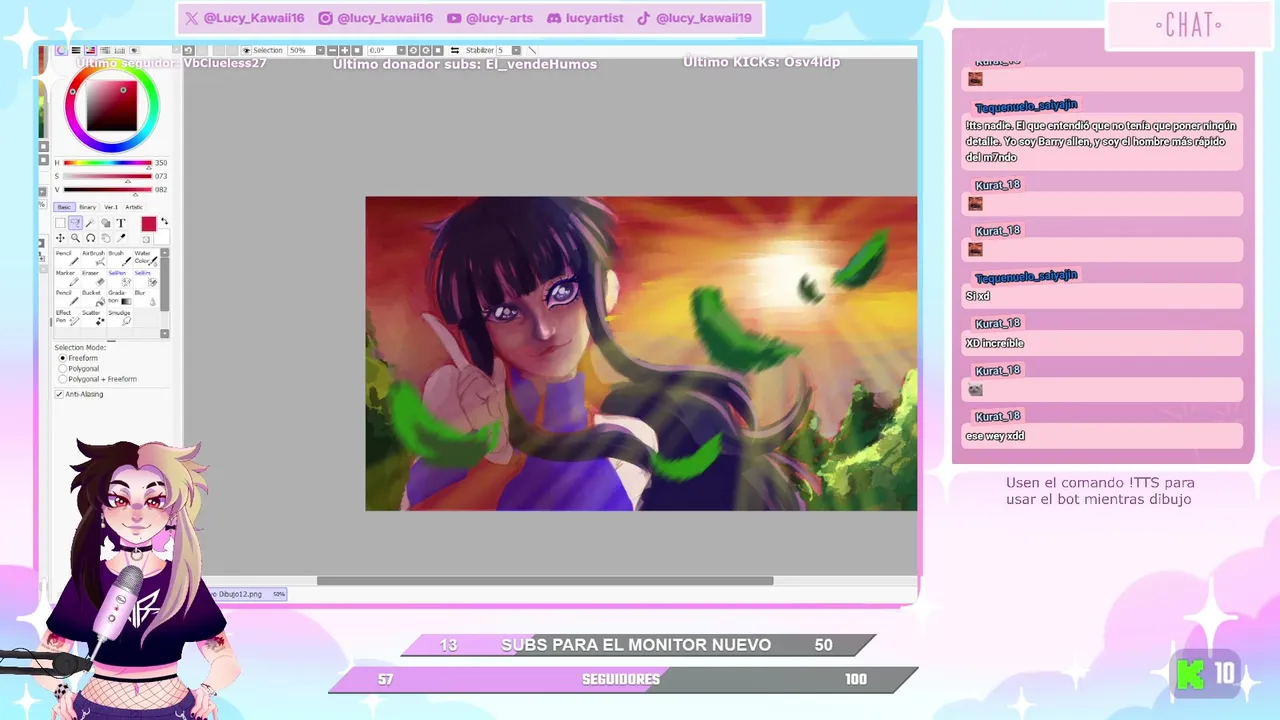Select the Move tool
The width and height of the screenshot is (1280, 720).
tap(60, 238)
